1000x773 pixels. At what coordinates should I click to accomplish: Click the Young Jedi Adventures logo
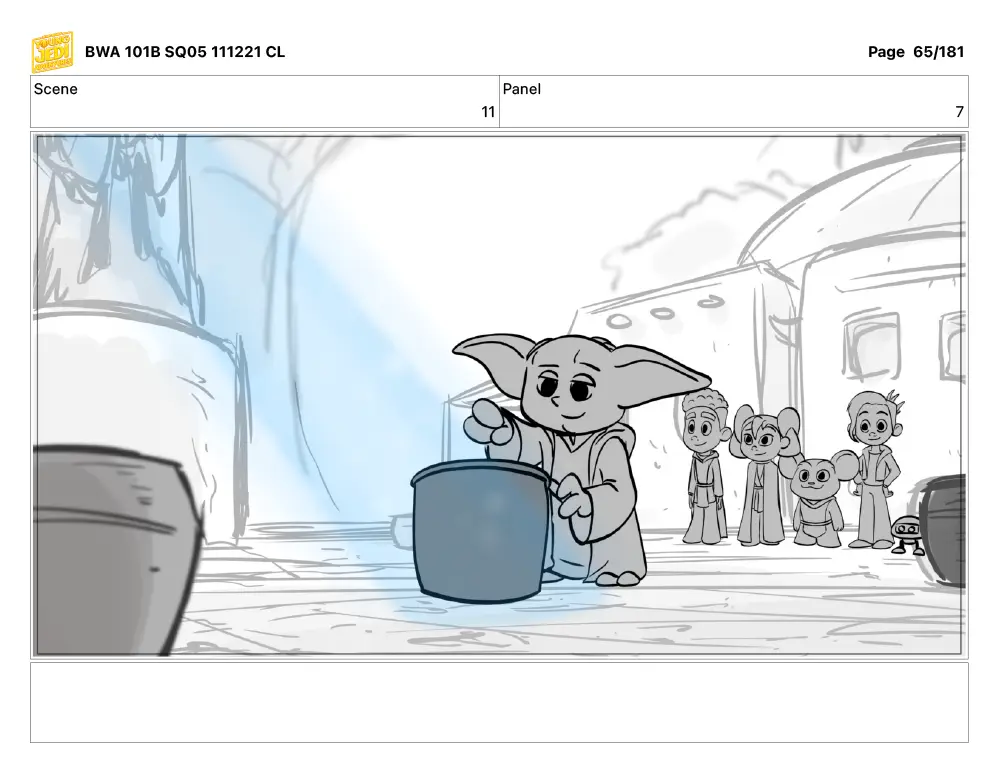[x=52, y=52]
